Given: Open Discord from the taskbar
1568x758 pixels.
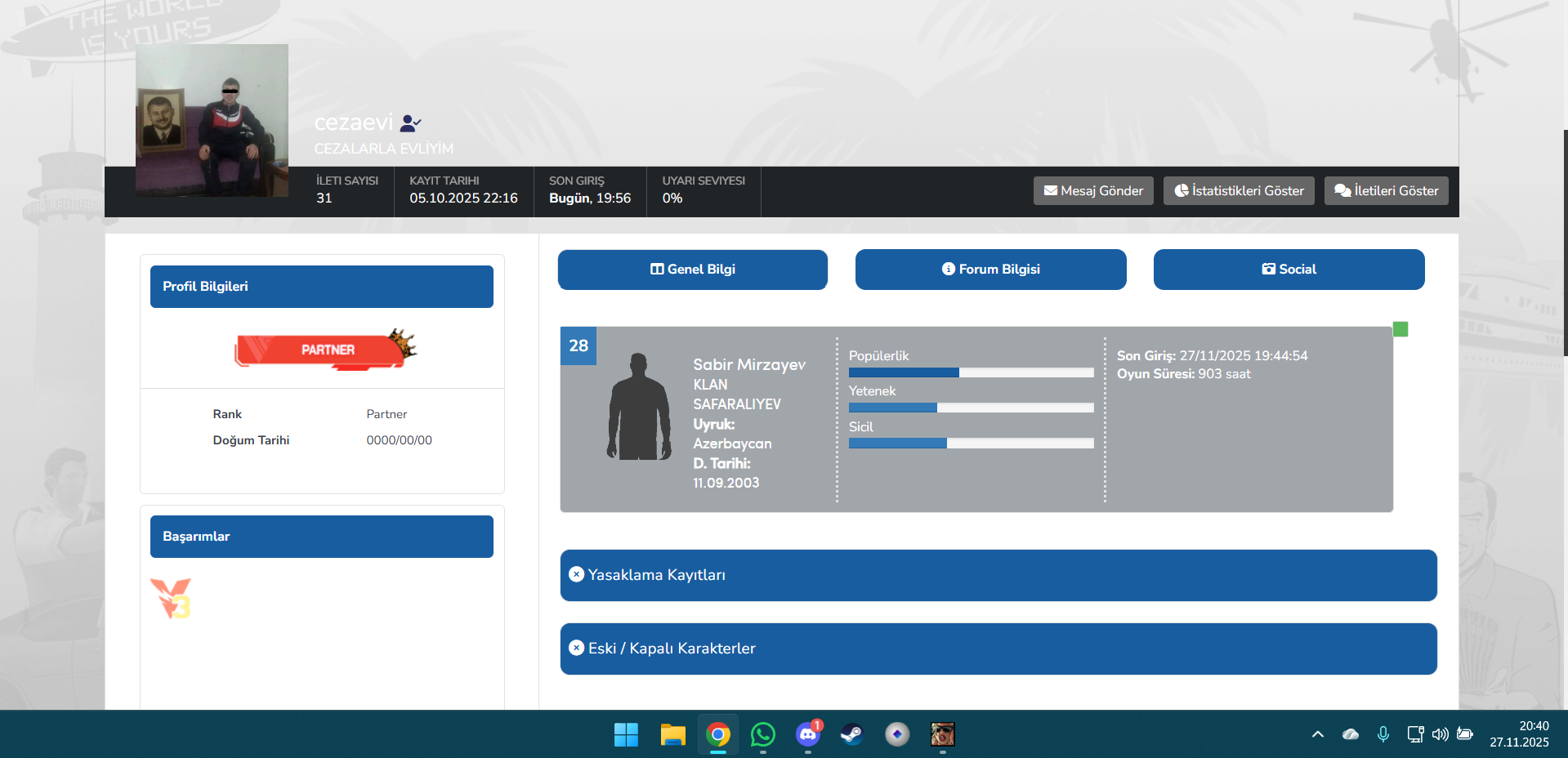Looking at the screenshot, I should pyautogui.click(x=807, y=734).
